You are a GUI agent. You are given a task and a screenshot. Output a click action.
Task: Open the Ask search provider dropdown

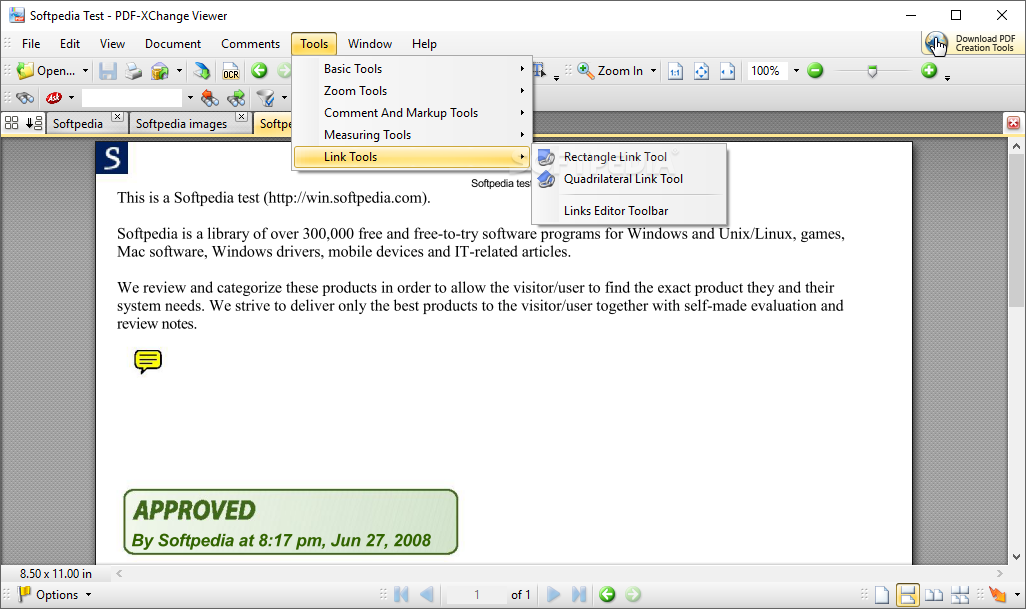[71, 98]
